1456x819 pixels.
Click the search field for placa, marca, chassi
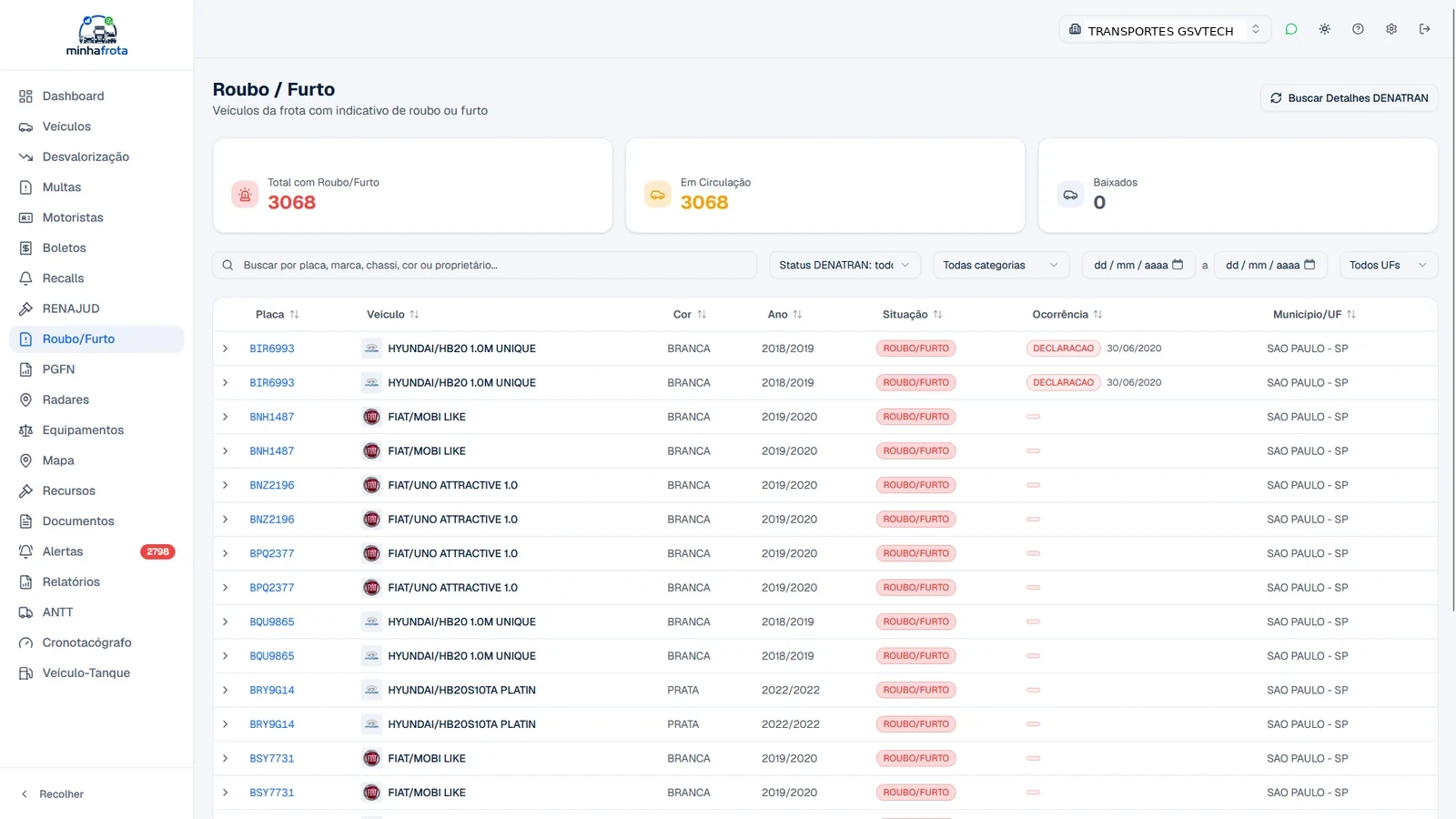485,265
